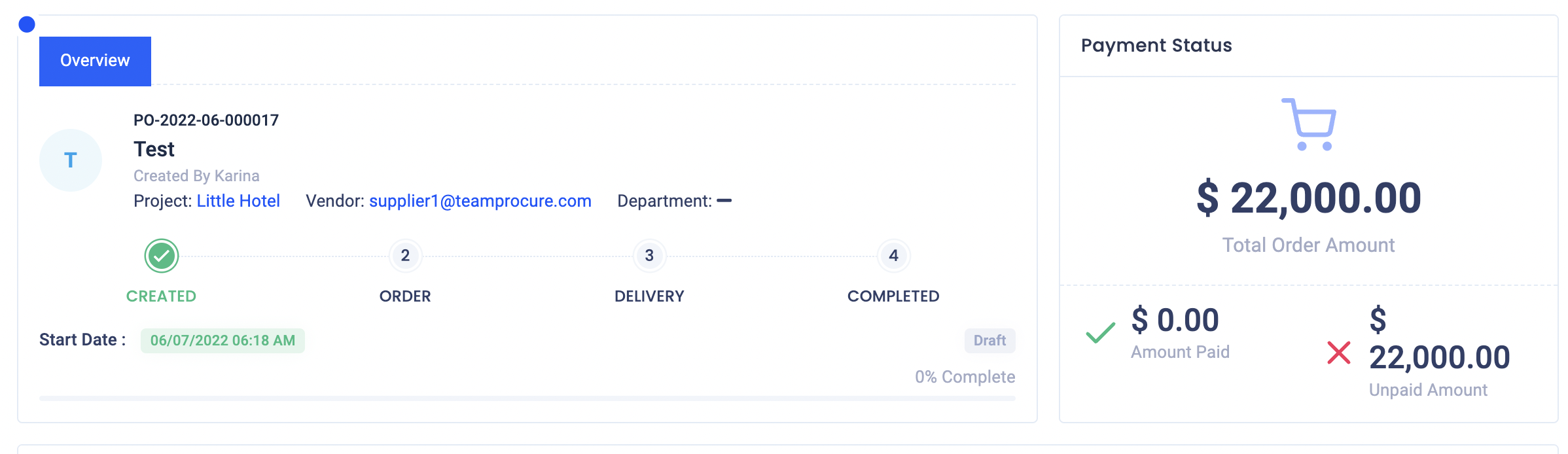Open vendor supplier1@teamprocure.com link

[x=480, y=201]
